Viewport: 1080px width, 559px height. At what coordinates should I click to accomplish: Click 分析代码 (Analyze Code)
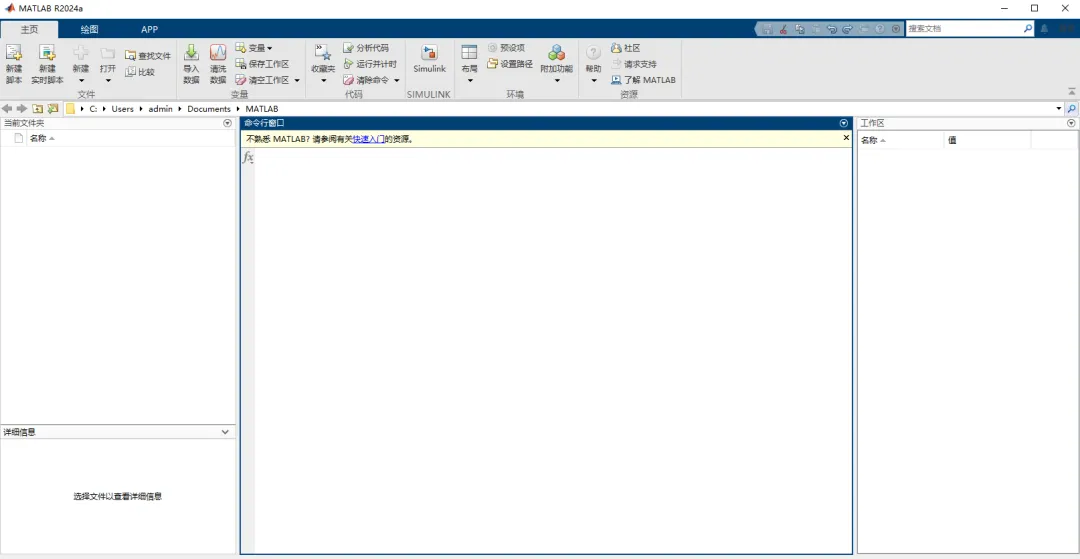pos(366,48)
